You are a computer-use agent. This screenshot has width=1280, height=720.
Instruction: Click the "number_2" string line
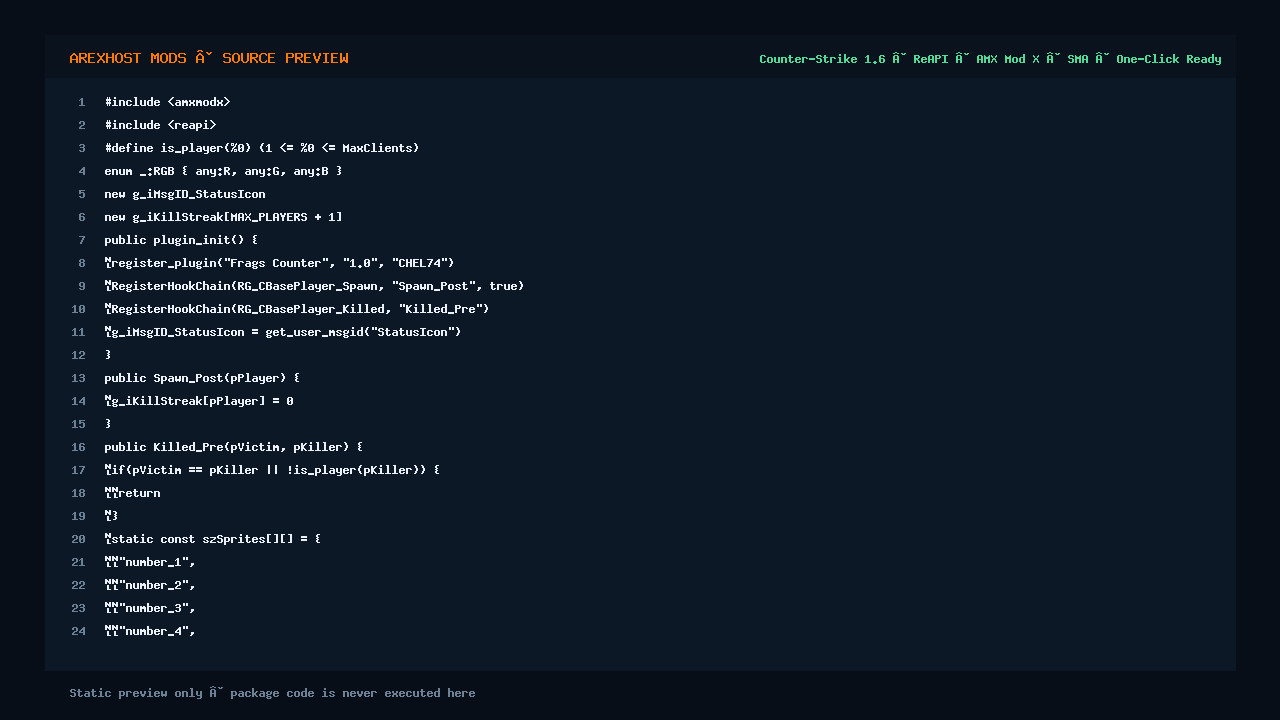pos(150,585)
